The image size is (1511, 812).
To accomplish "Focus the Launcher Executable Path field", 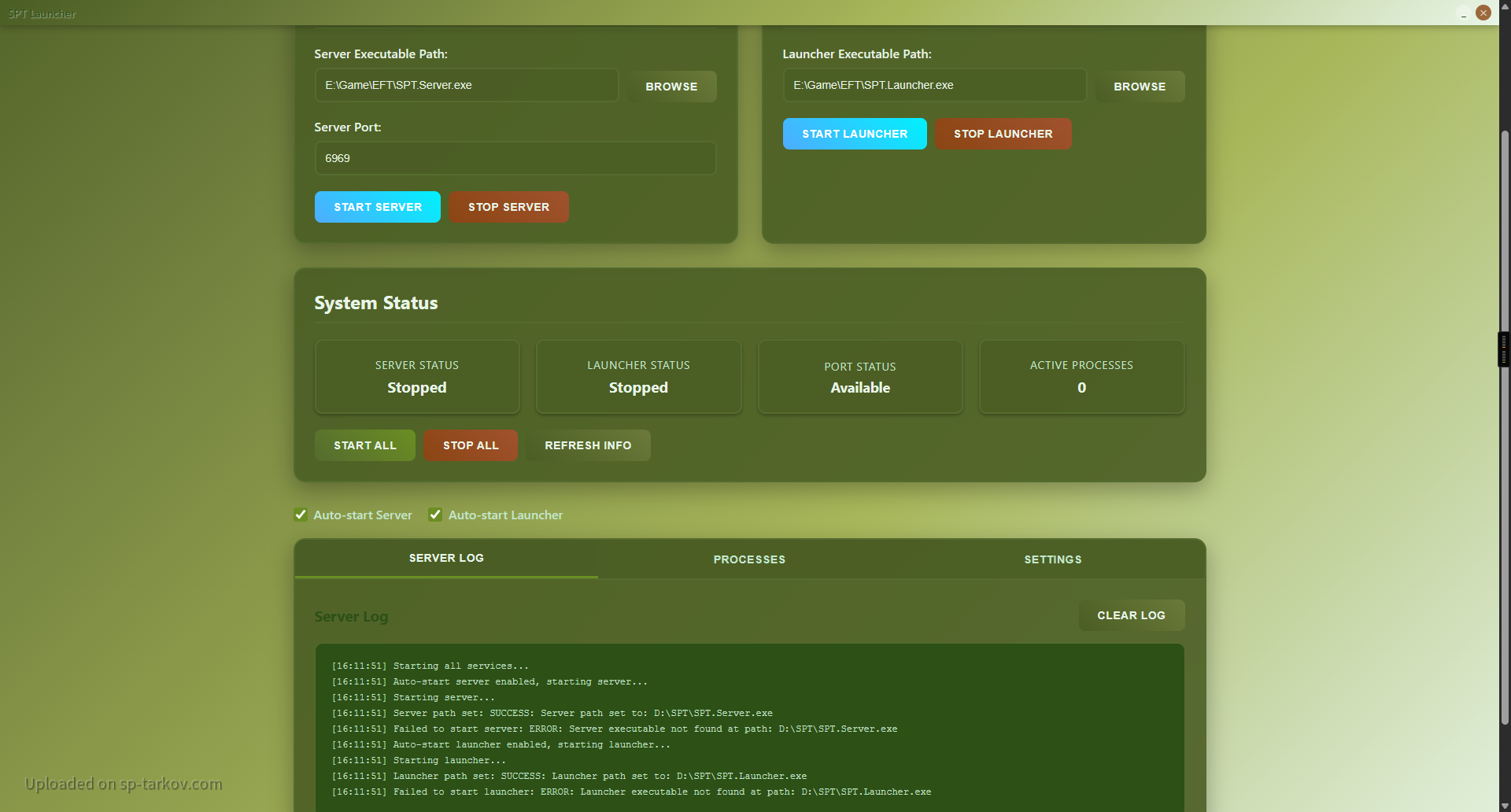I will coord(933,85).
